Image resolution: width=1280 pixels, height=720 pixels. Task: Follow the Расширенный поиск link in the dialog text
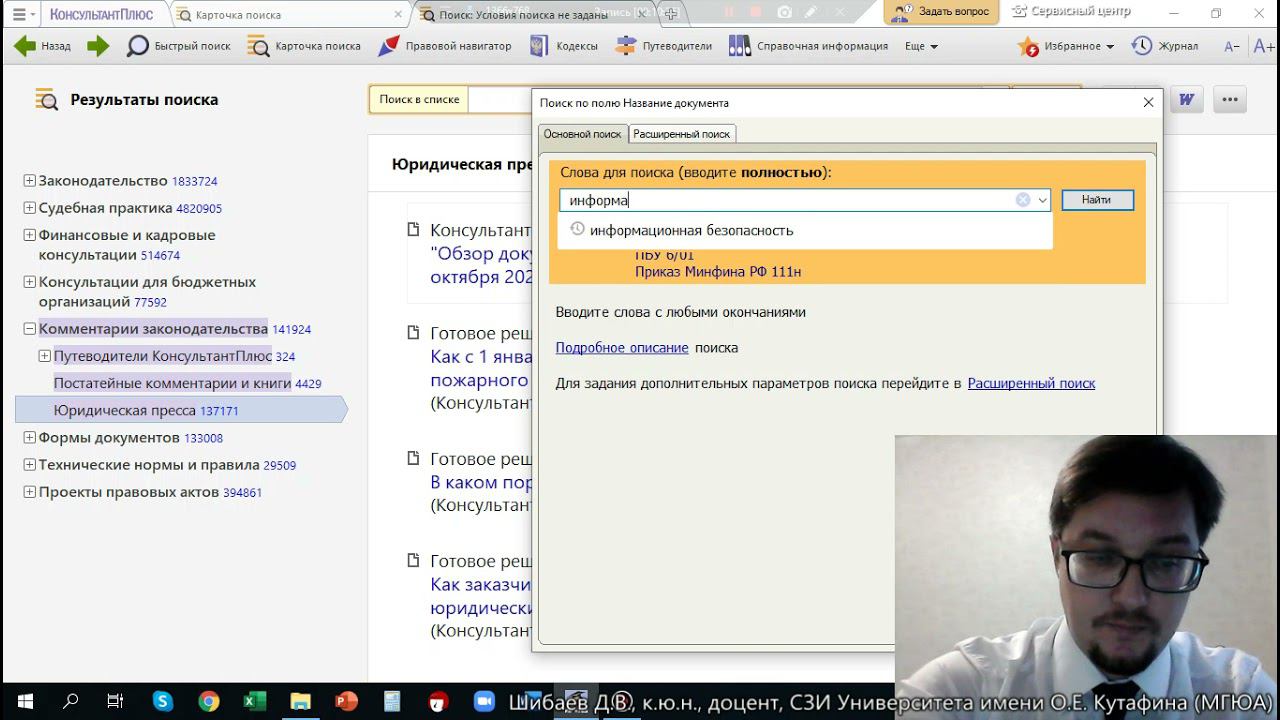1031,383
